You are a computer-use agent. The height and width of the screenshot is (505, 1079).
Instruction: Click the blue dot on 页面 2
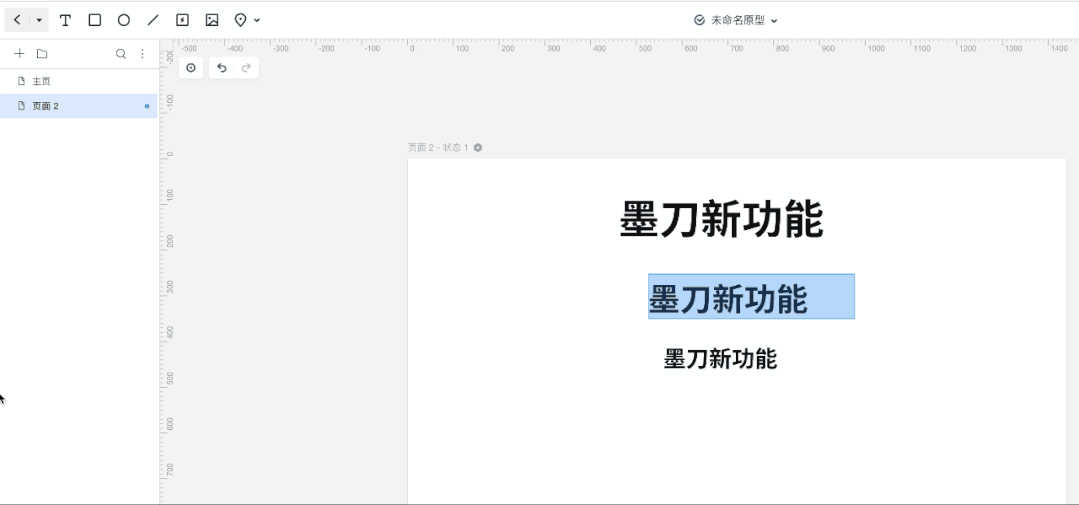[x=147, y=106]
